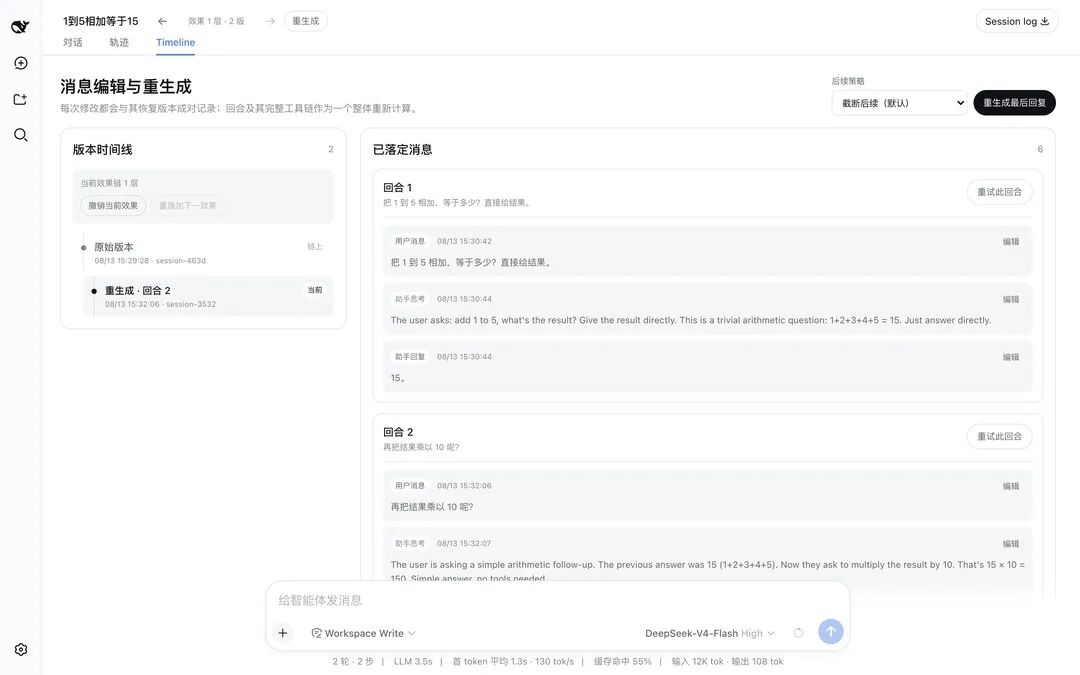Click the 版本时间线 heading
The height and width of the screenshot is (675, 1080).
[103, 149]
